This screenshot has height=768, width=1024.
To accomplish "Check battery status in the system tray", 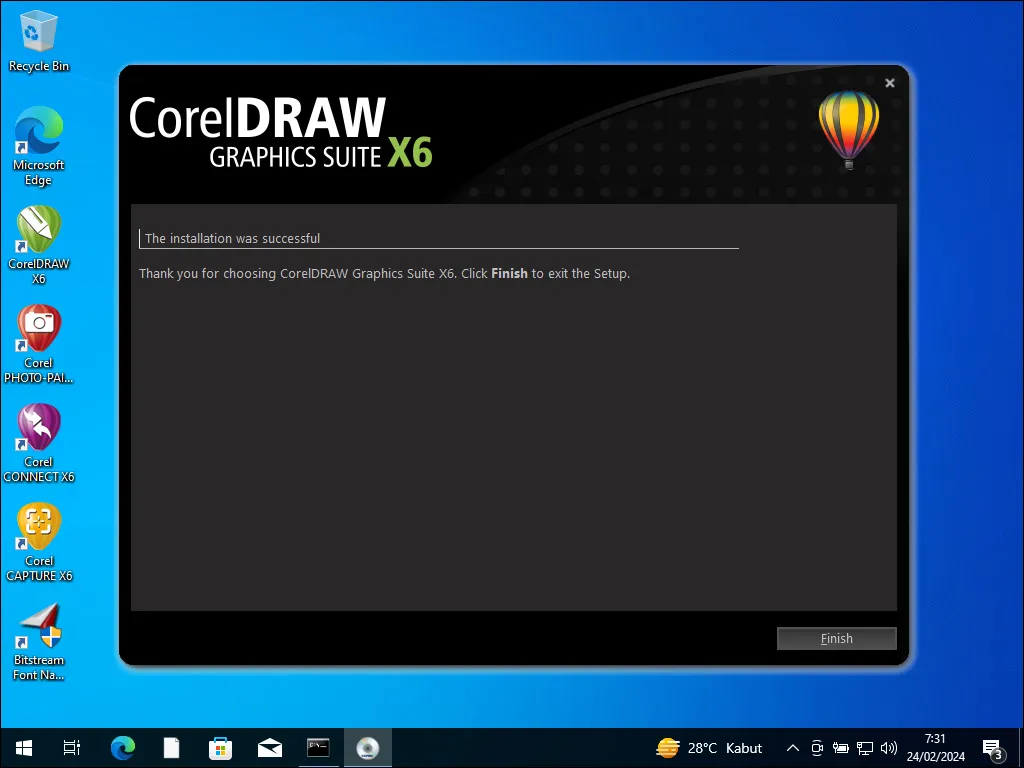I will tap(840, 747).
